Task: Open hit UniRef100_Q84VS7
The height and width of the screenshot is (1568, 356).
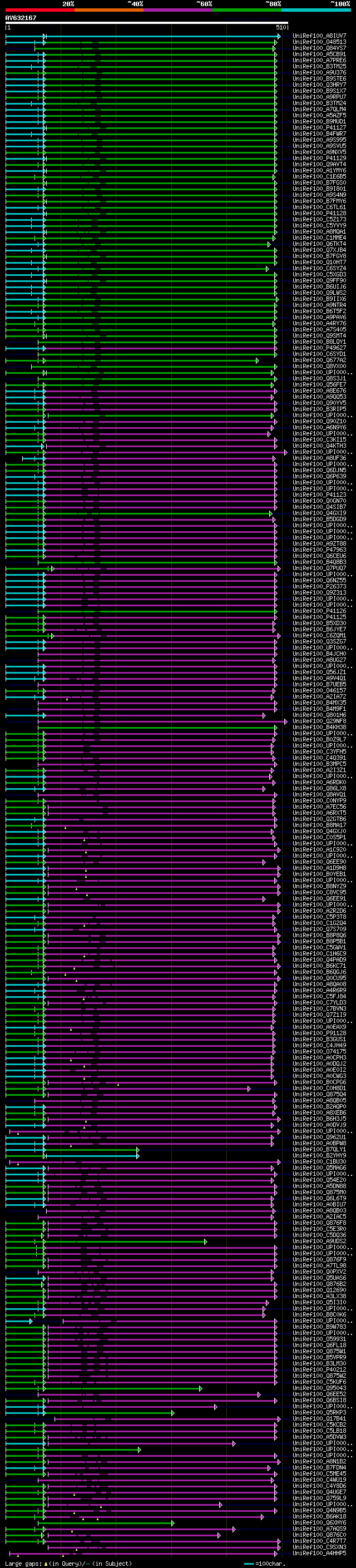Action: 319,48
